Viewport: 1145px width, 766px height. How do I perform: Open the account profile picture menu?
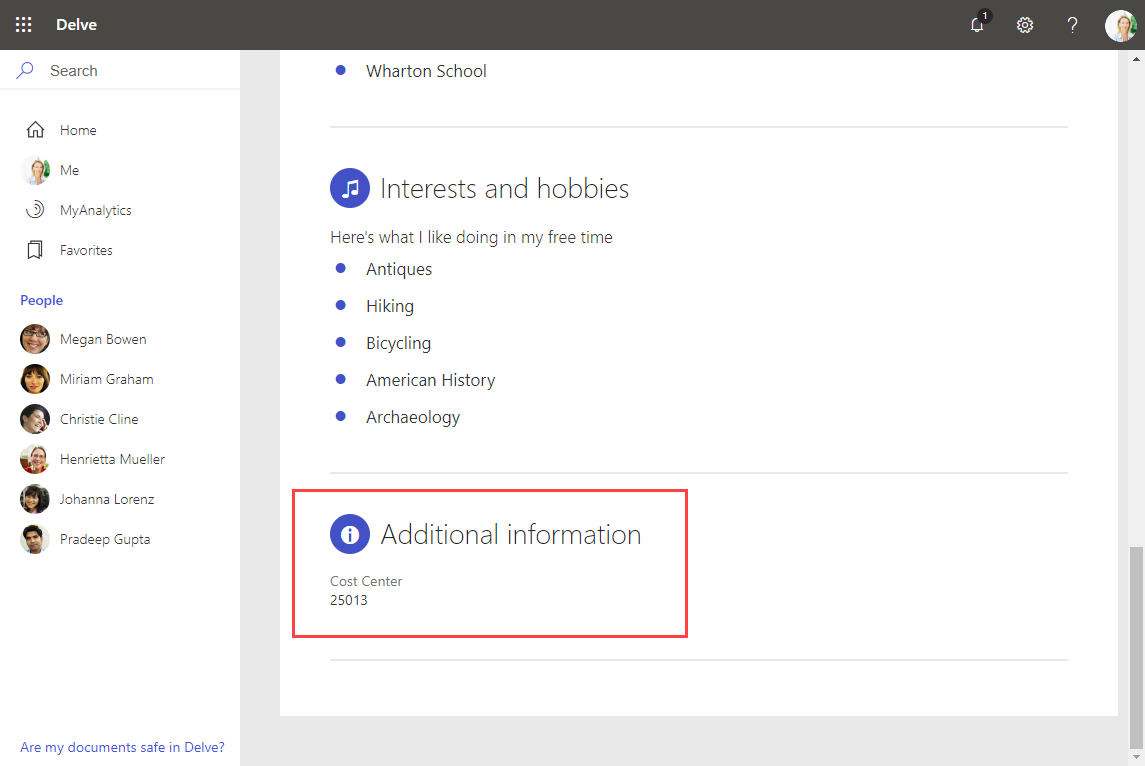(1120, 25)
